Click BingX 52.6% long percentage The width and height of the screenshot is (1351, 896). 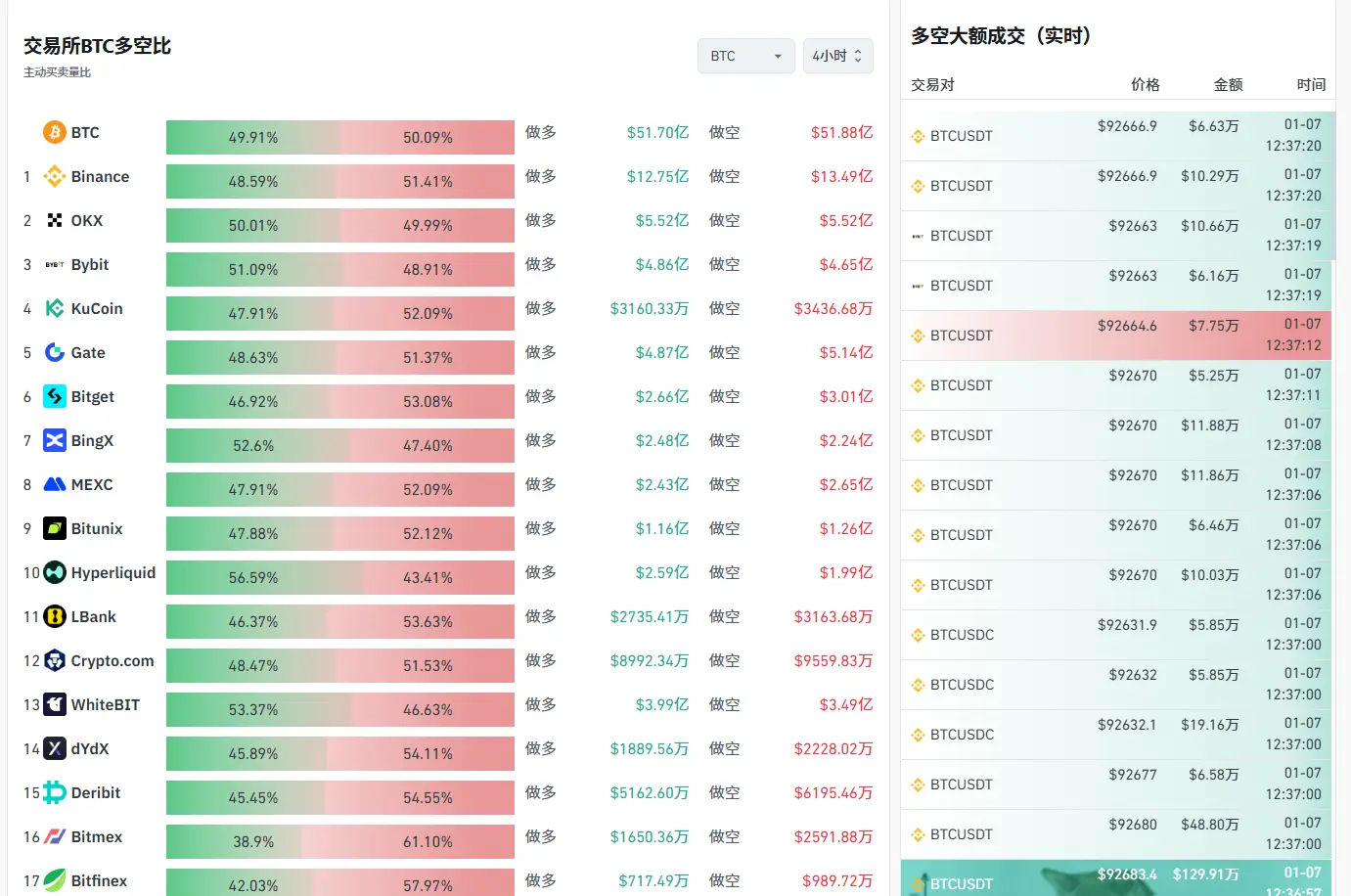253,446
